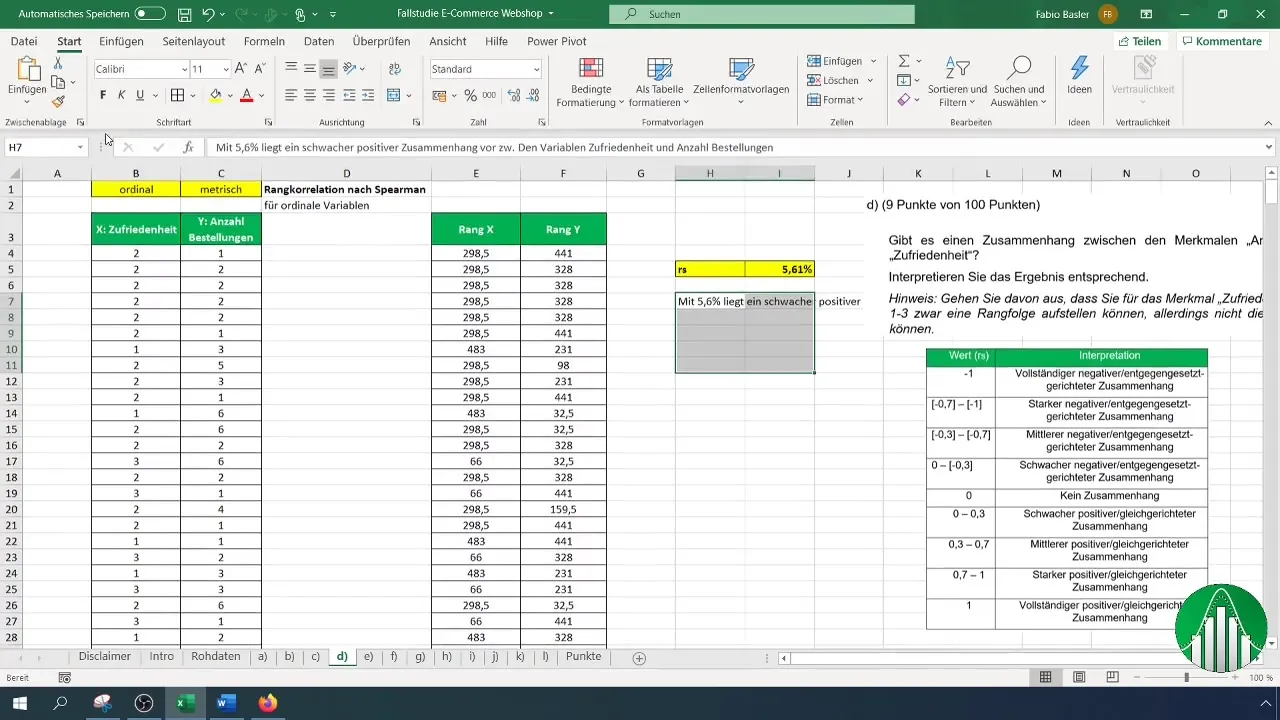Toggle bold formatting (F)
Image resolution: width=1280 pixels, height=720 pixels.
pyautogui.click(x=103, y=96)
